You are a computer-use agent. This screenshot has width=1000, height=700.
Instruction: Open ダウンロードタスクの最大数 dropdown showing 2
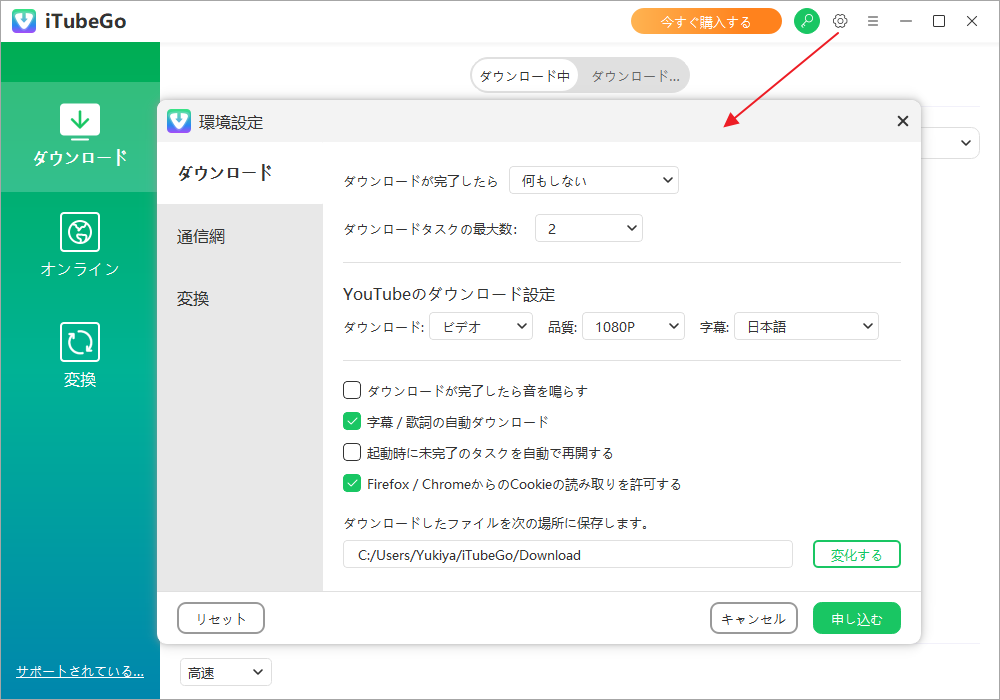pyautogui.click(x=589, y=228)
